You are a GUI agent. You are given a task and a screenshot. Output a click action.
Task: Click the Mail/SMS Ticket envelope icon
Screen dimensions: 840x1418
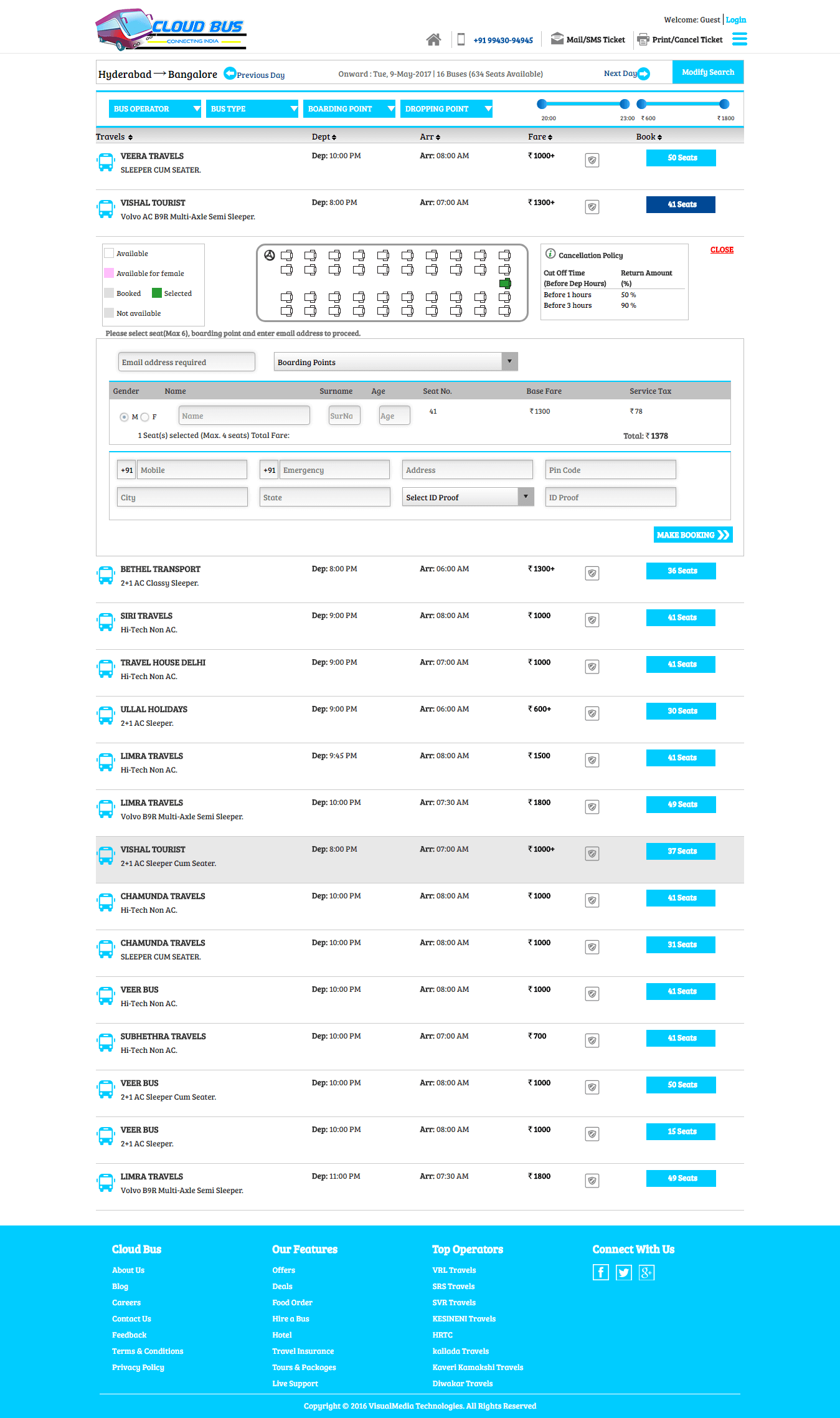coord(557,39)
